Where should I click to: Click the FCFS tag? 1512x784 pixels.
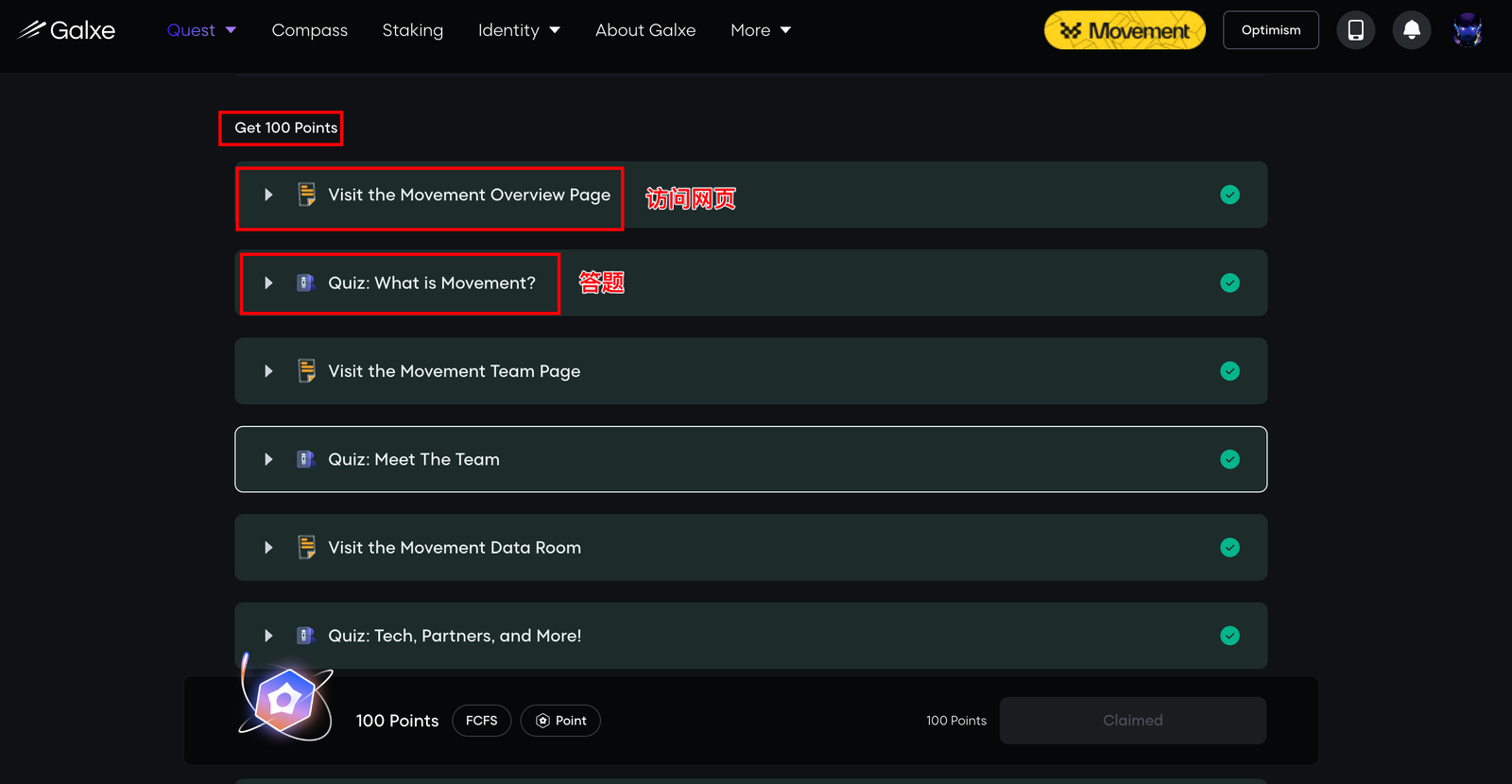482,721
